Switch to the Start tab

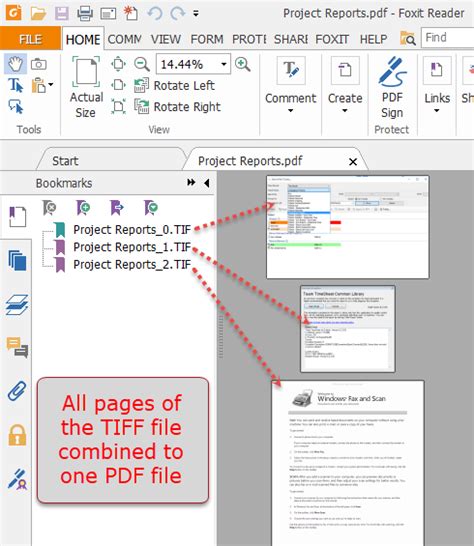[x=65, y=161]
